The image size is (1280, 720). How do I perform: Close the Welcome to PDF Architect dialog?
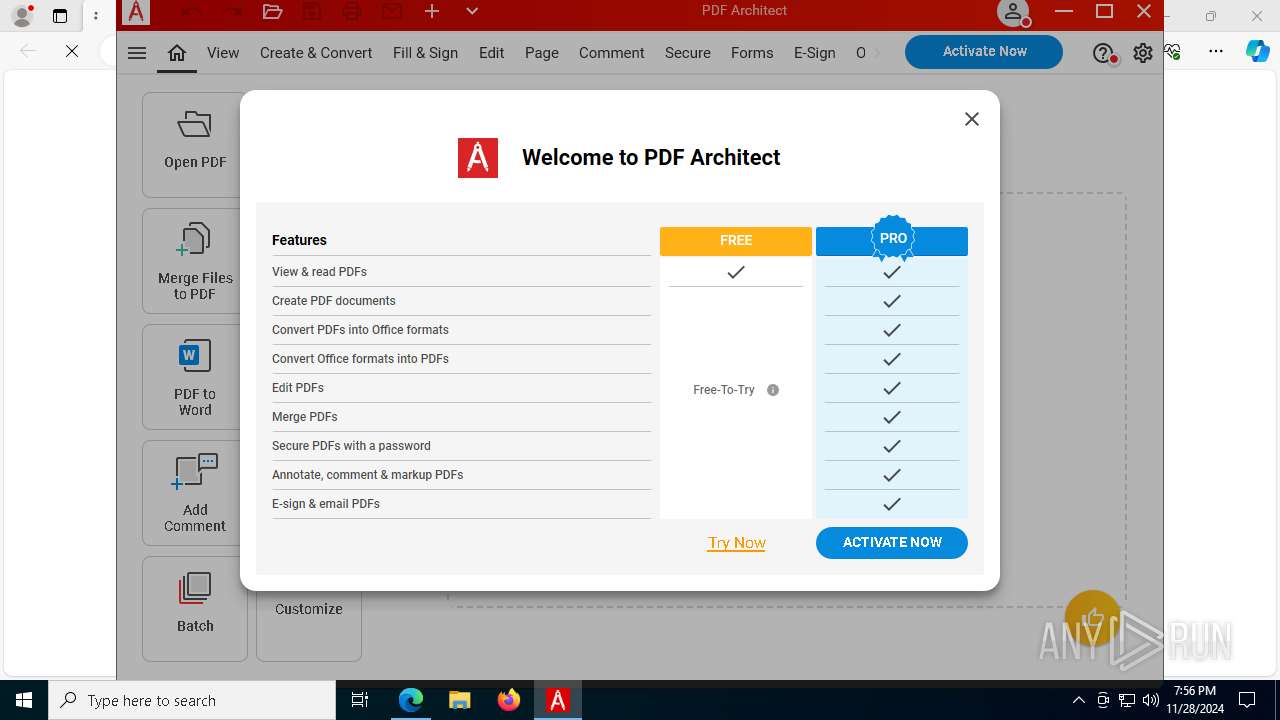click(x=971, y=119)
